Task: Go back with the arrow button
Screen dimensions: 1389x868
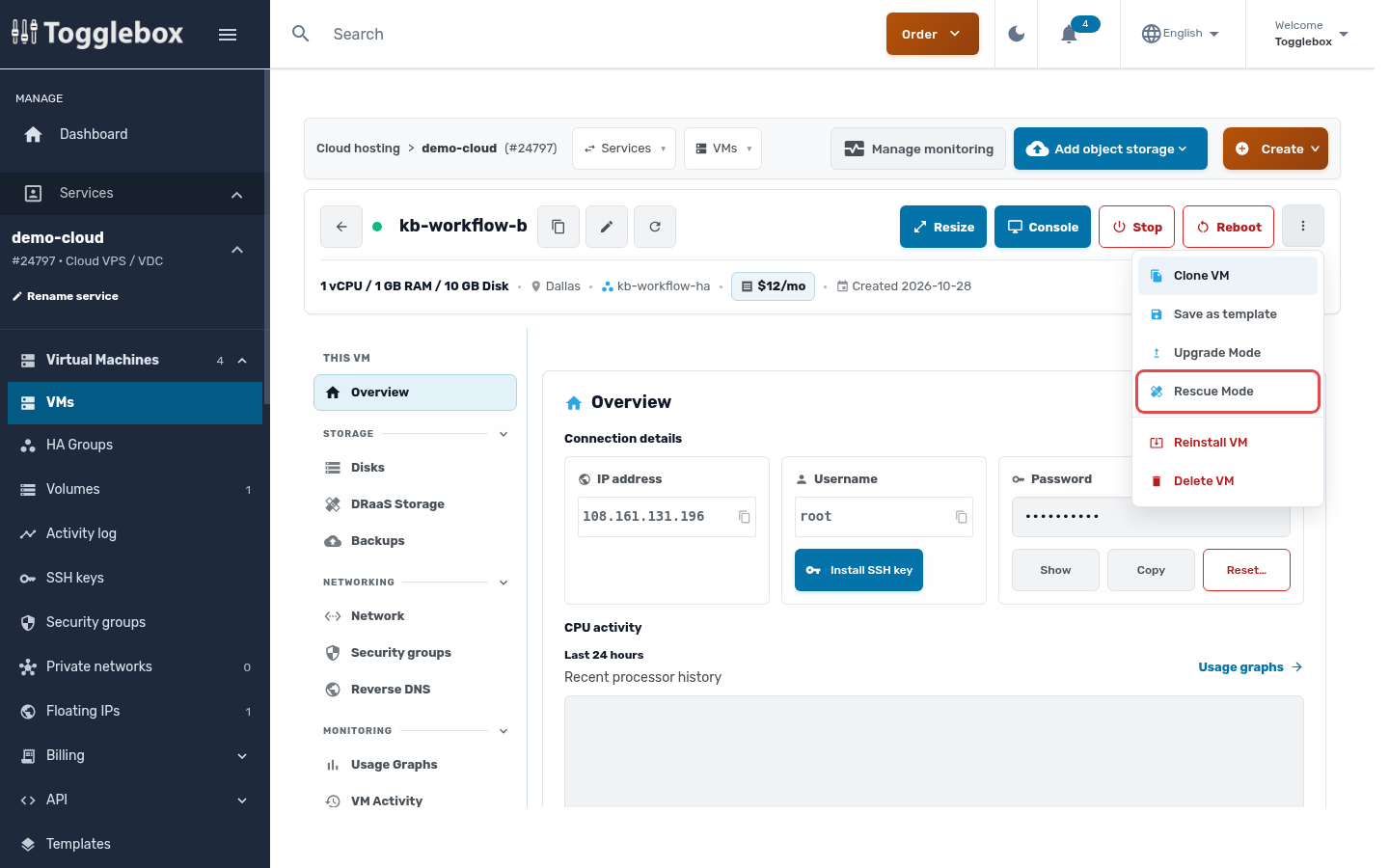Action: 341,227
